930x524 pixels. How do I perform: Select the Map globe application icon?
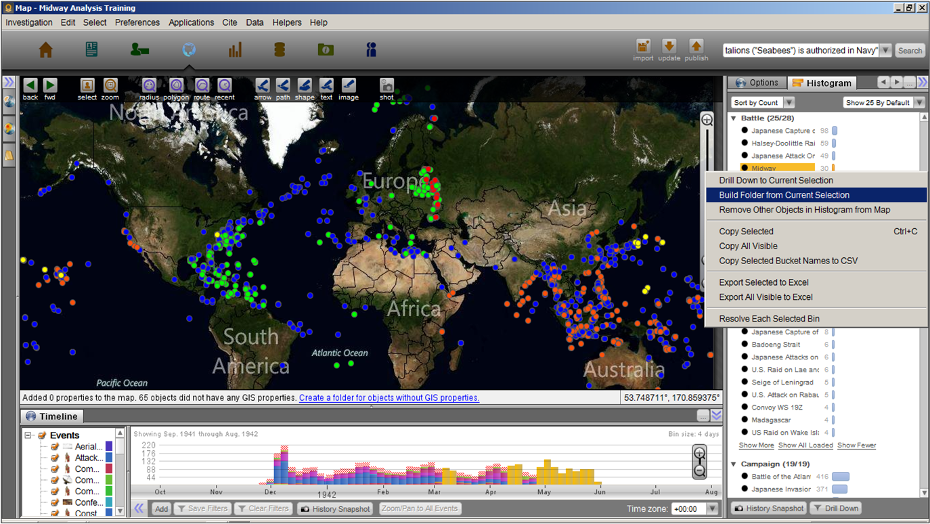click(x=189, y=49)
